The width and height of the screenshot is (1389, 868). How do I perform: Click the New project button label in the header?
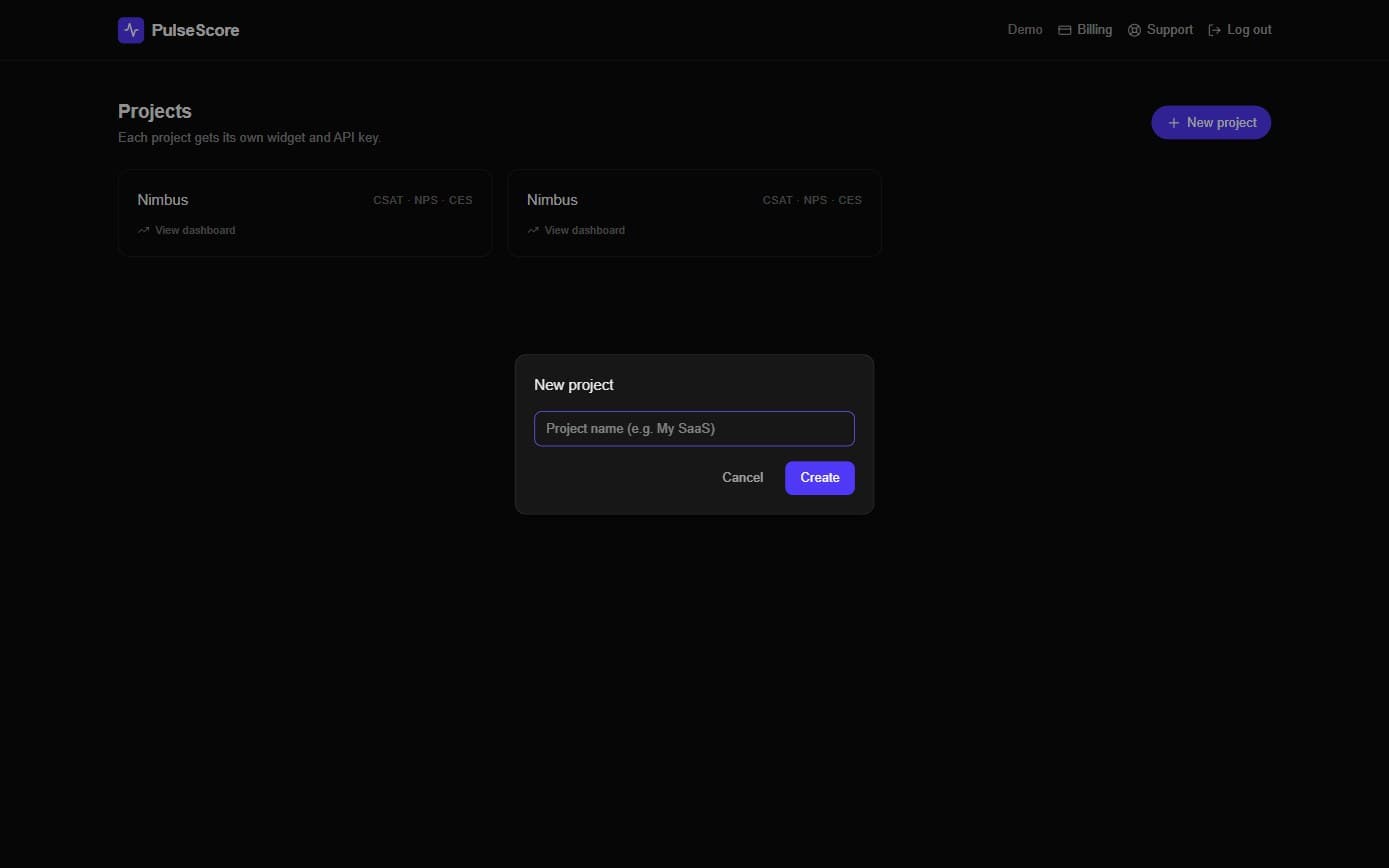[x=1222, y=123]
